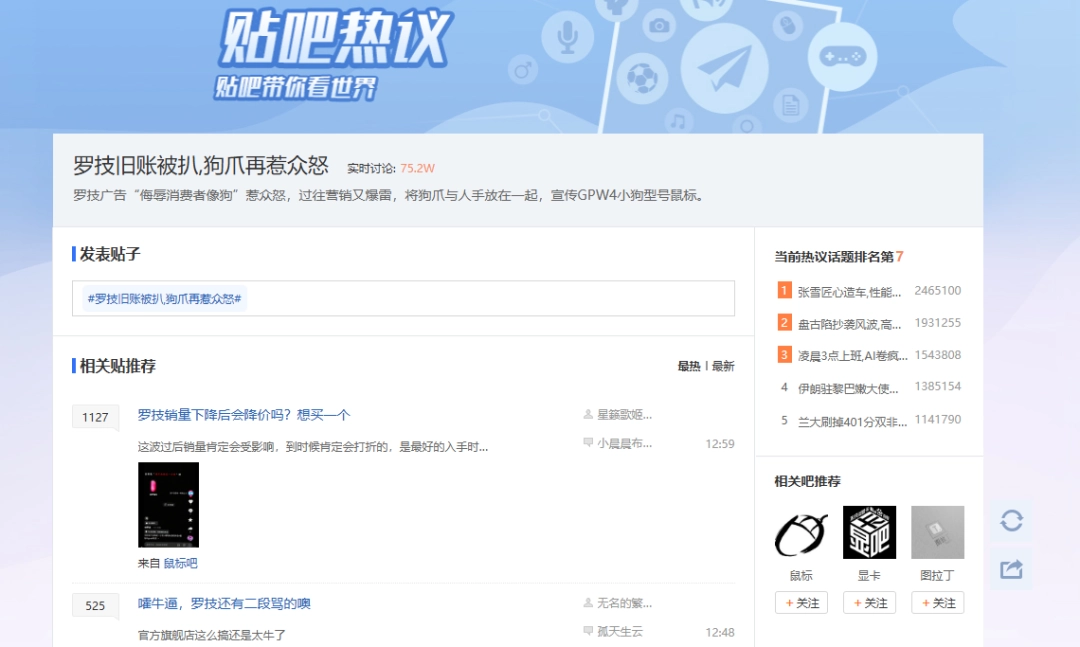Click heat value 1141790

point(937,420)
